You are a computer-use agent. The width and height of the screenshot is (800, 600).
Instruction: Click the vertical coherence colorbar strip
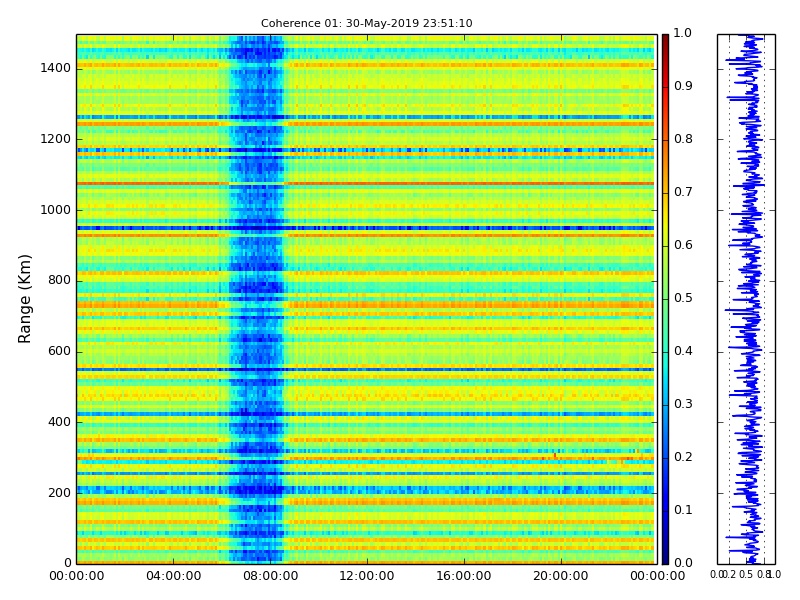coord(665,299)
